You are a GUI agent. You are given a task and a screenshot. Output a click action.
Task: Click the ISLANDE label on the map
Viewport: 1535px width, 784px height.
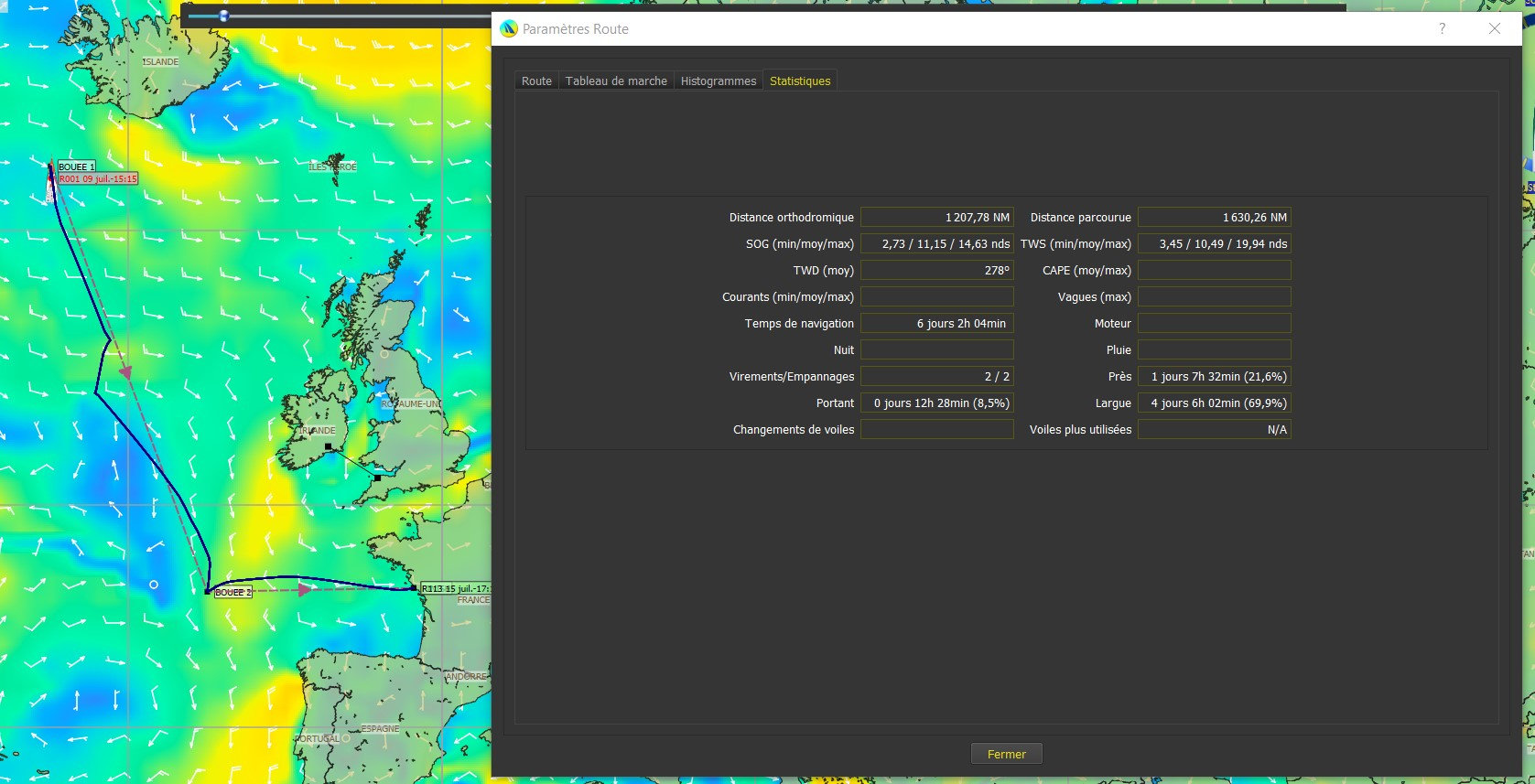[x=161, y=62]
